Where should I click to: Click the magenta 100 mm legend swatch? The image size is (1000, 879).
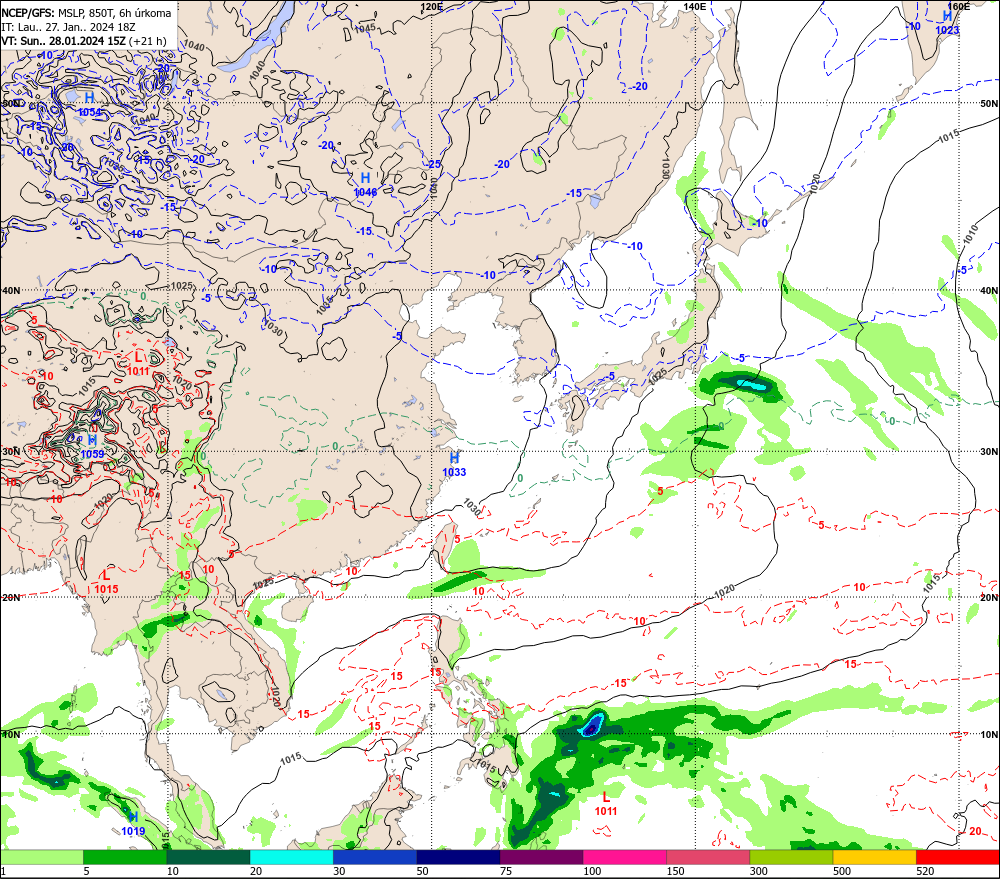coord(624,857)
